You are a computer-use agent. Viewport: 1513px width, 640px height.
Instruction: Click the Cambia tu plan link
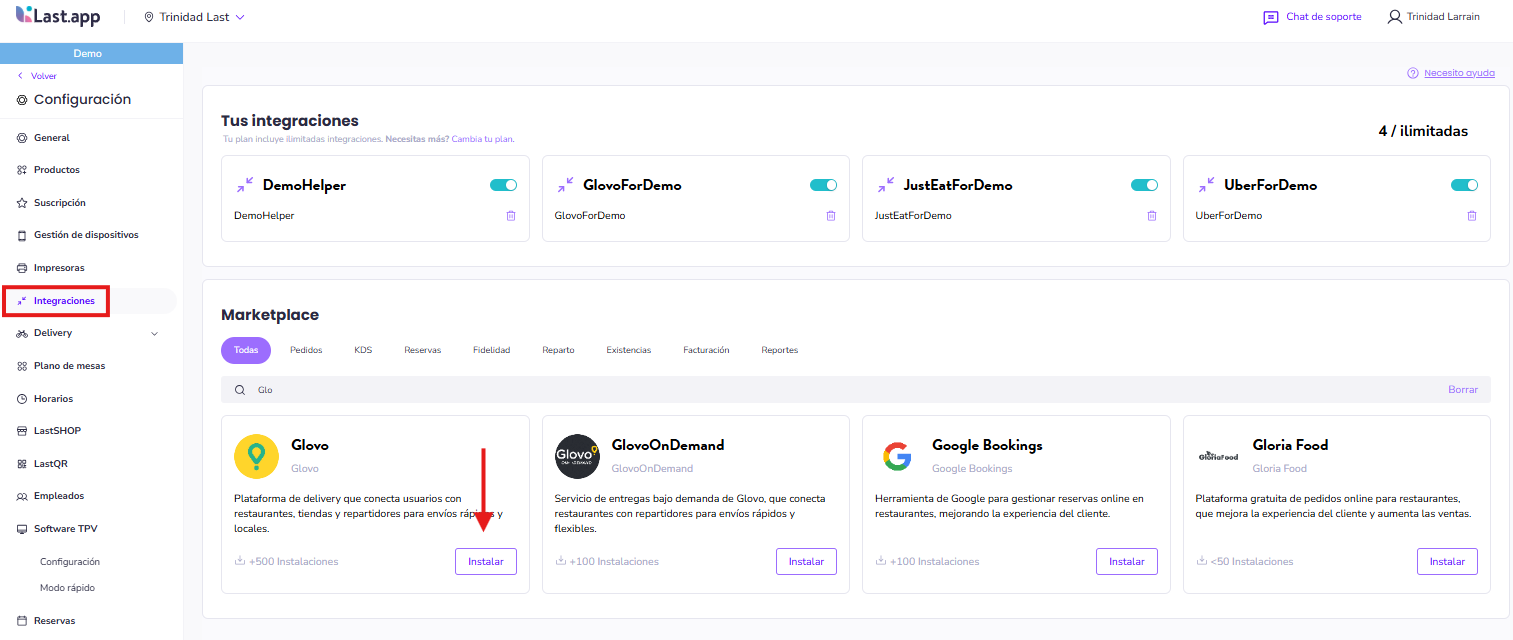(482, 139)
